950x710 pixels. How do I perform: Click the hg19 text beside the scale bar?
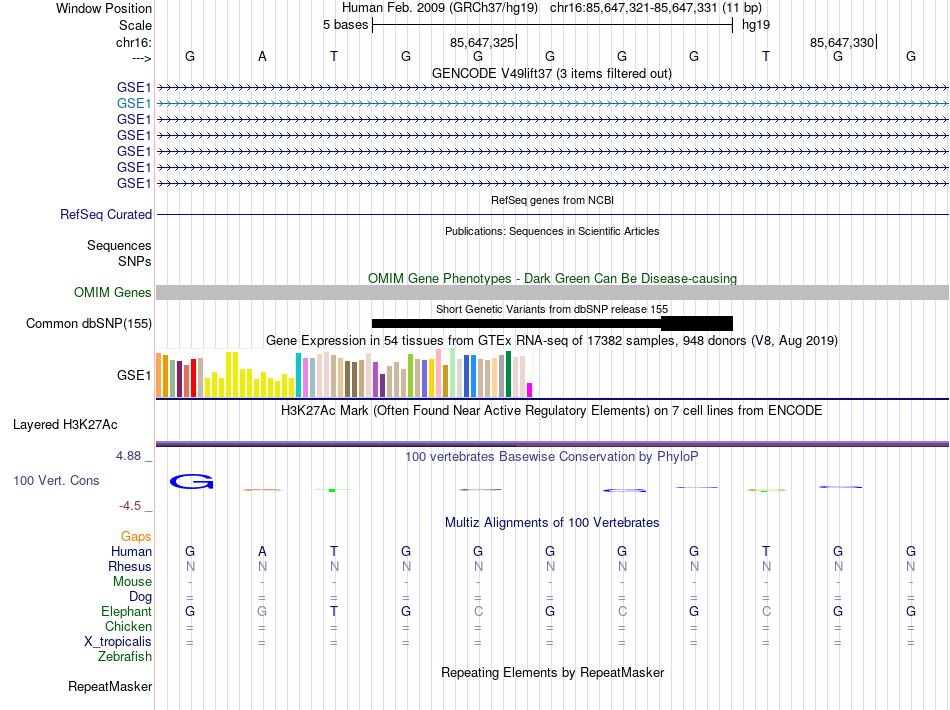(756, 25)
